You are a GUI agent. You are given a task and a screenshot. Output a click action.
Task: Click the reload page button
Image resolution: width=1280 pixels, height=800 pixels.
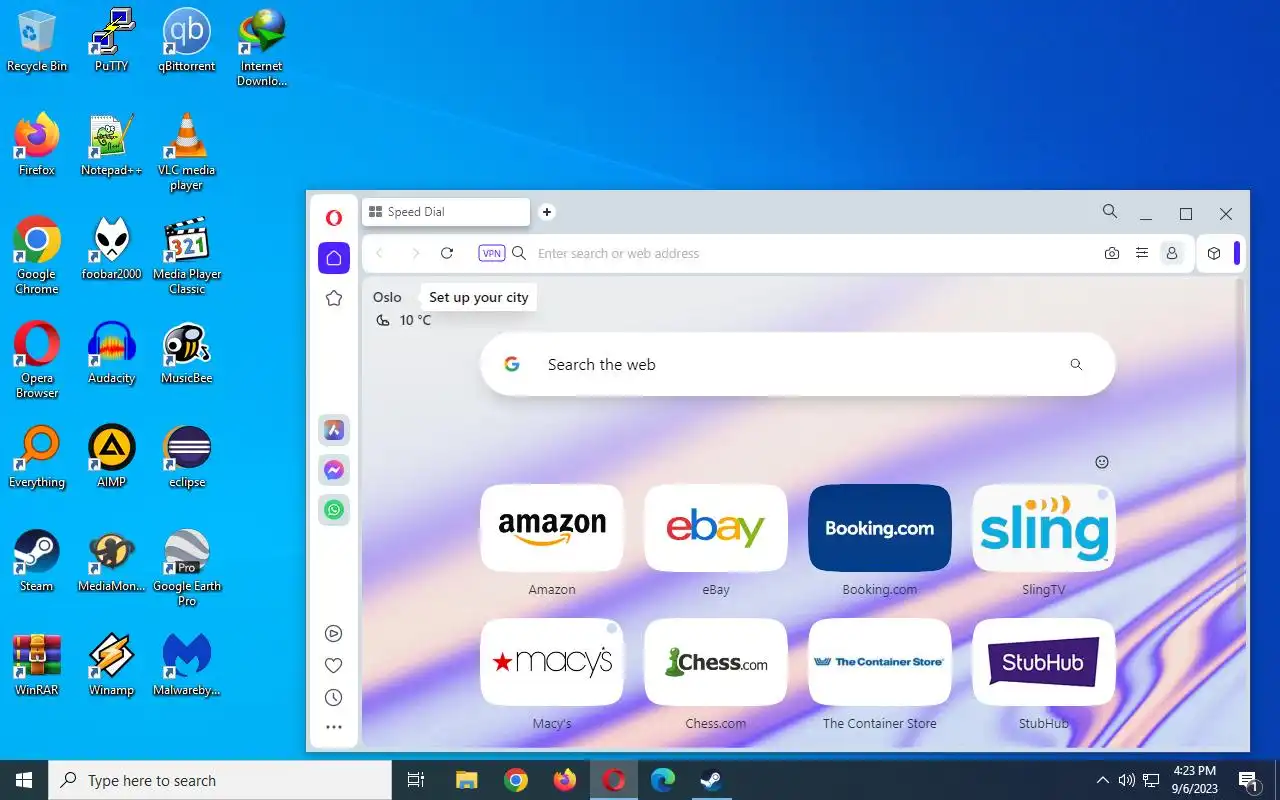pyautogui.click(x=447, y=254)
